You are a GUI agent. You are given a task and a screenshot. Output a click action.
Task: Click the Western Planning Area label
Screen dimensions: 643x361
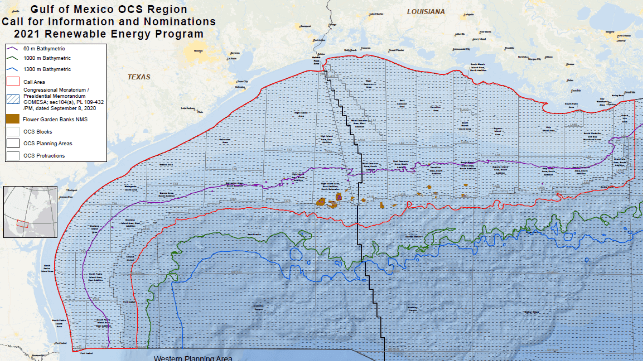point(193,358)
